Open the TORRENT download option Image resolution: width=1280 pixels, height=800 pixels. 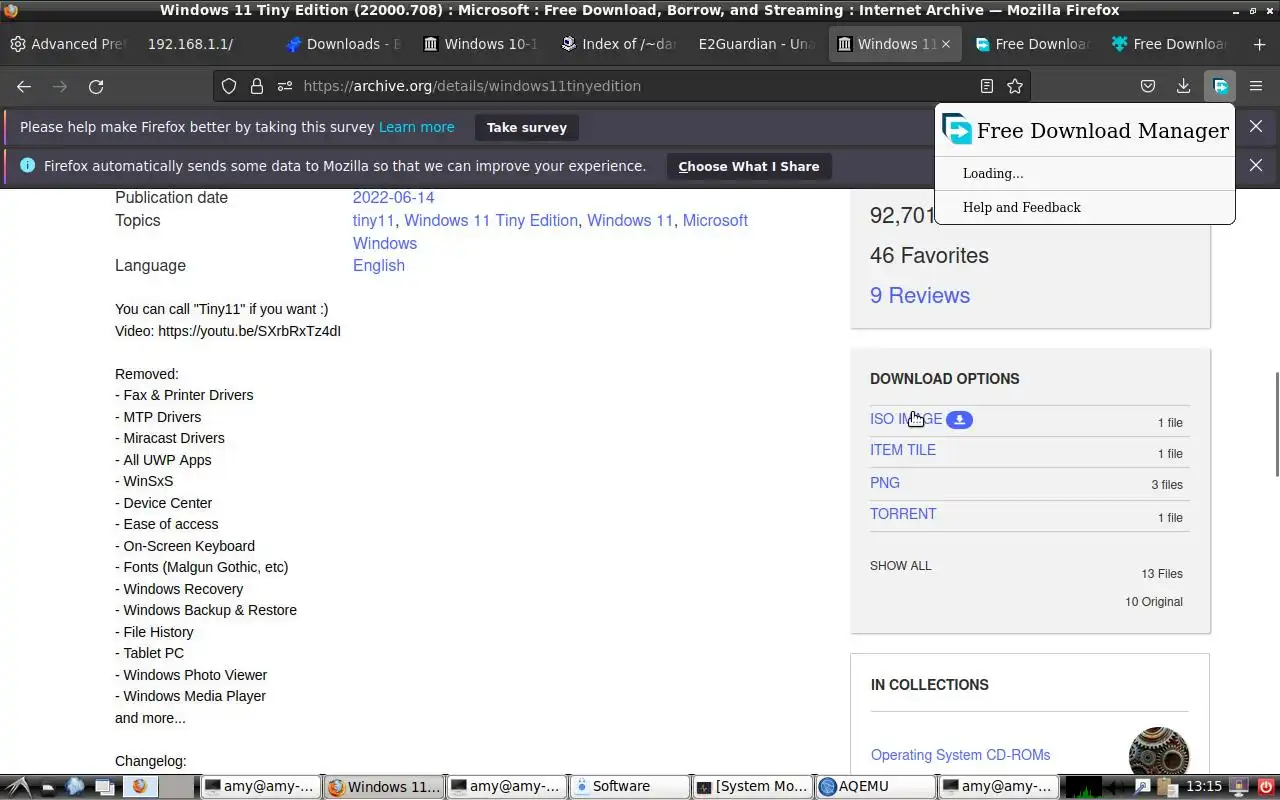(903, 514)
